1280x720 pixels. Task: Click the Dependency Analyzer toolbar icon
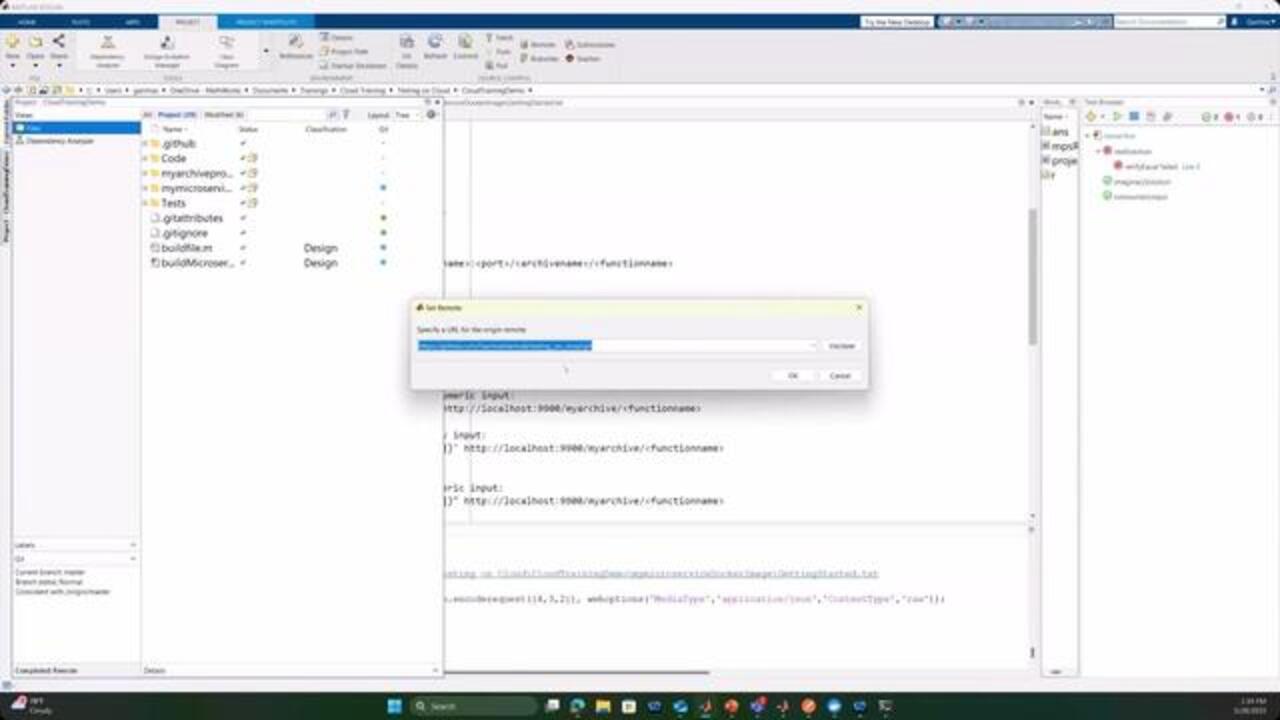pos(107,46)
